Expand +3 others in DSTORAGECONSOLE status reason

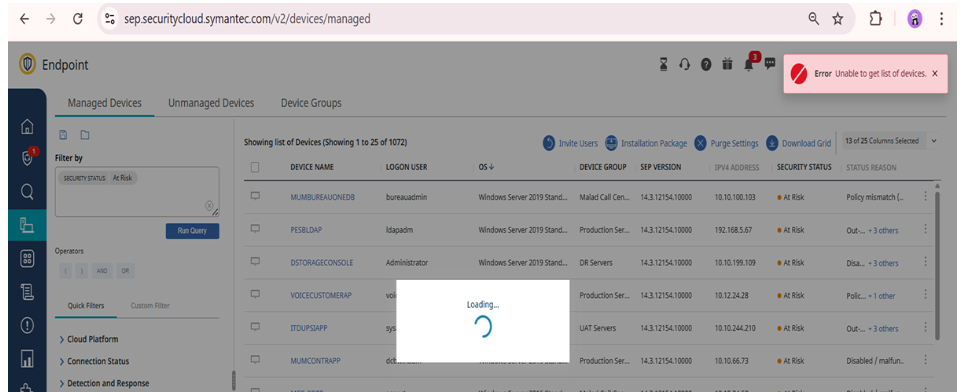tap(883, 263)
